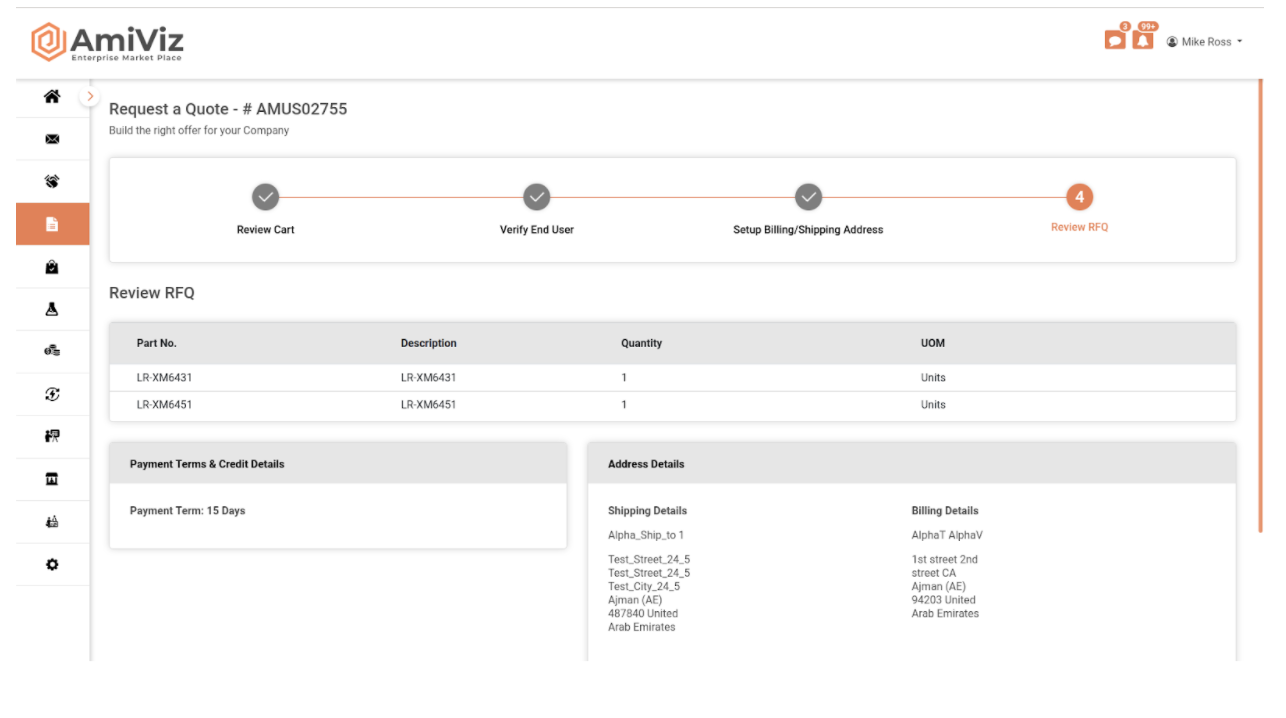Open the handshake deals icon in sidebar

click(52, 182)
